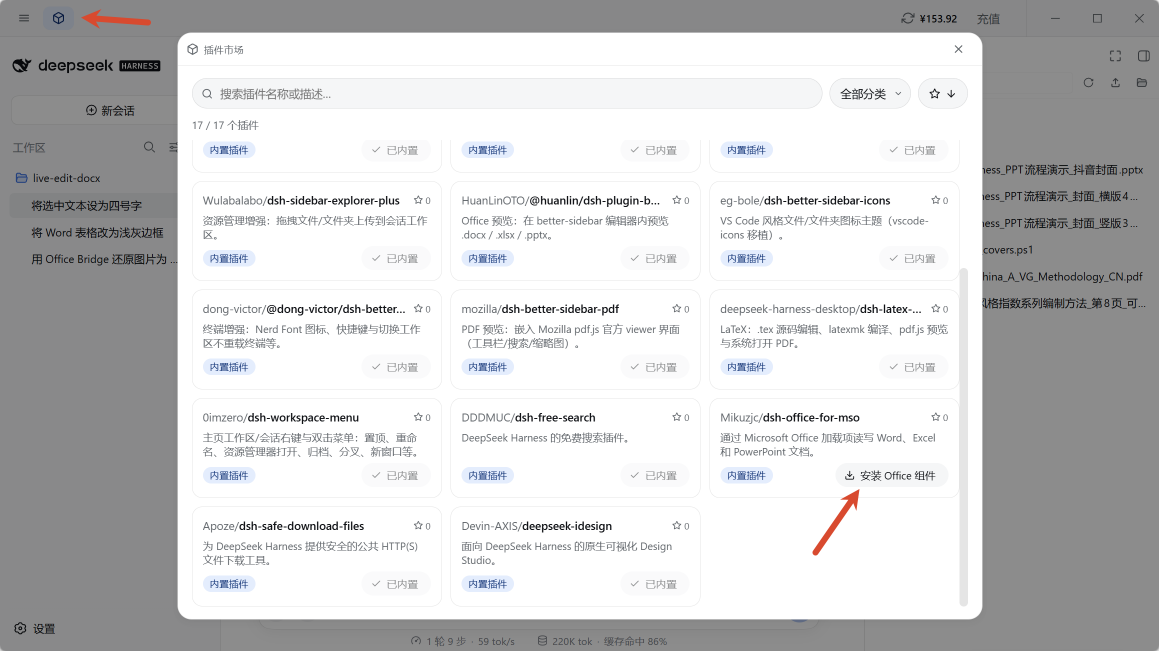Open 0imzero/dsh-workspace-menu plugin title

click(x=280, y=417)
